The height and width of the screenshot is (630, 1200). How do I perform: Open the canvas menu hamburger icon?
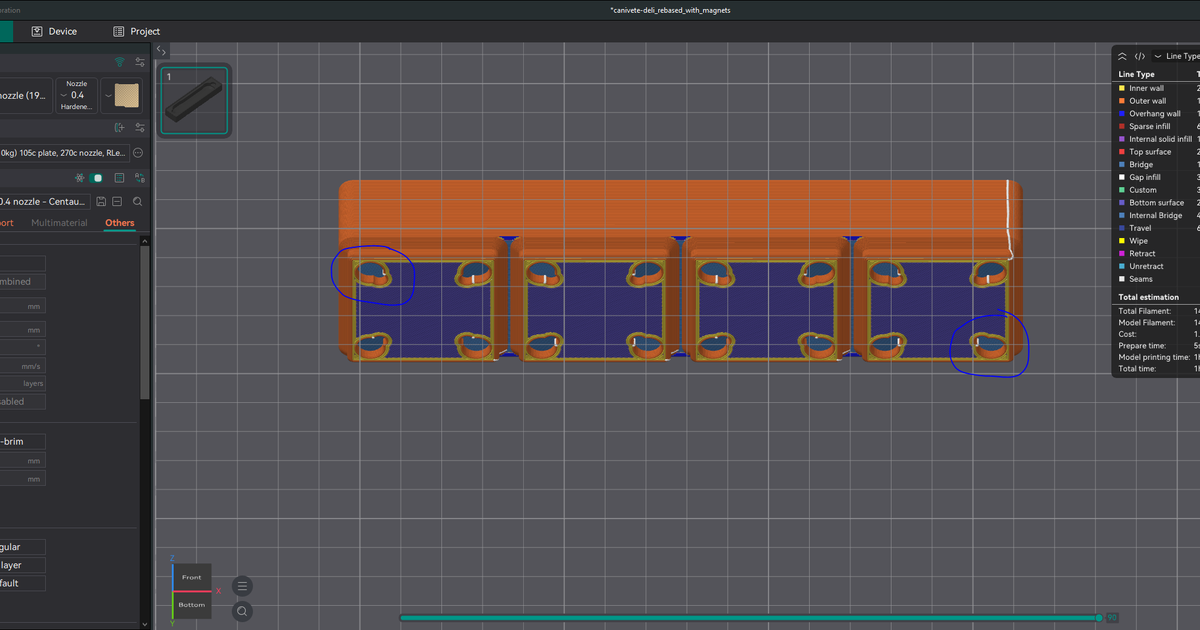(x=243, y=586)
